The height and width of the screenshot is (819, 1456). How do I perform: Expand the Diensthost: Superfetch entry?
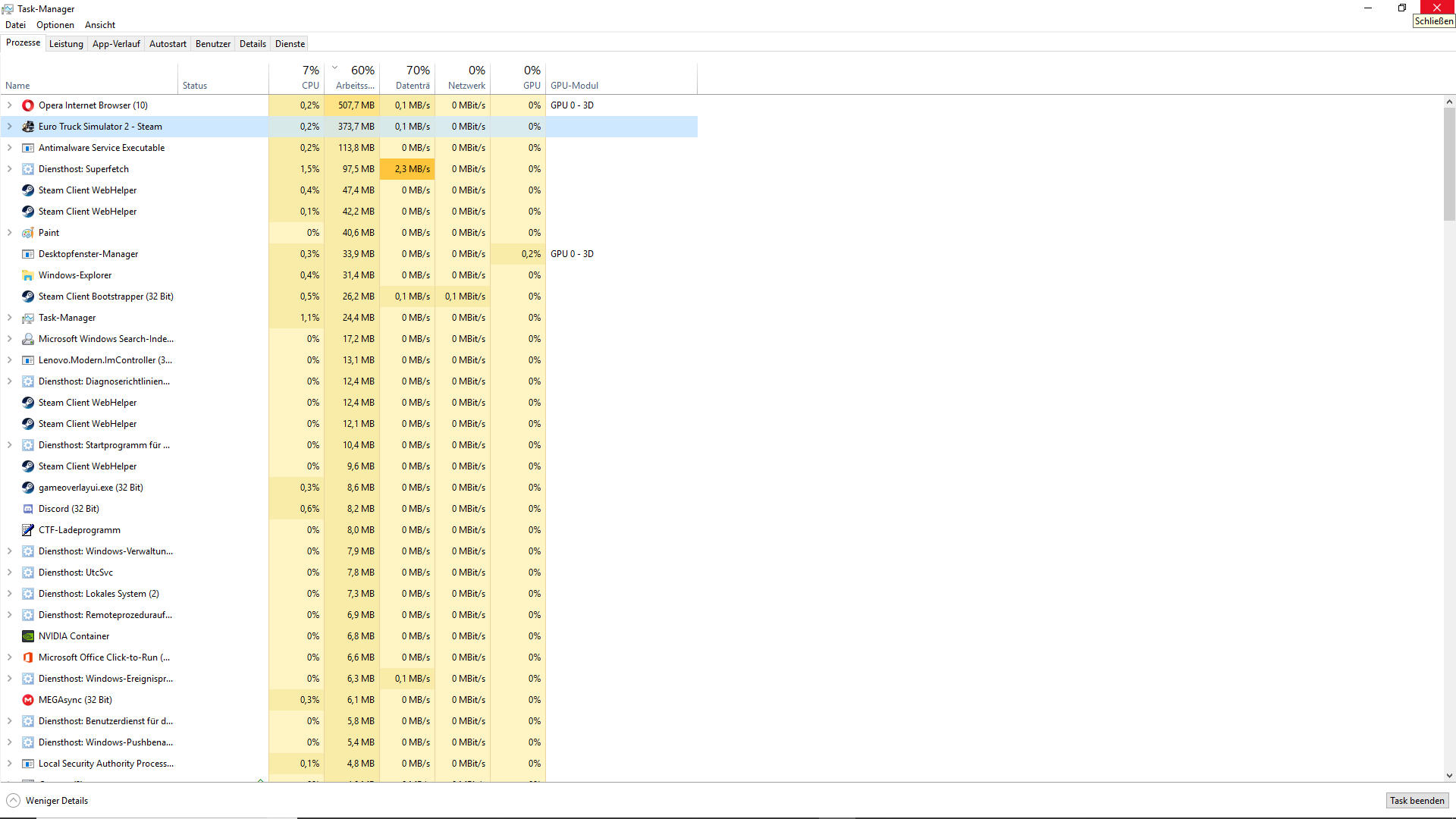pyautogui.click(x=10, y=169)
